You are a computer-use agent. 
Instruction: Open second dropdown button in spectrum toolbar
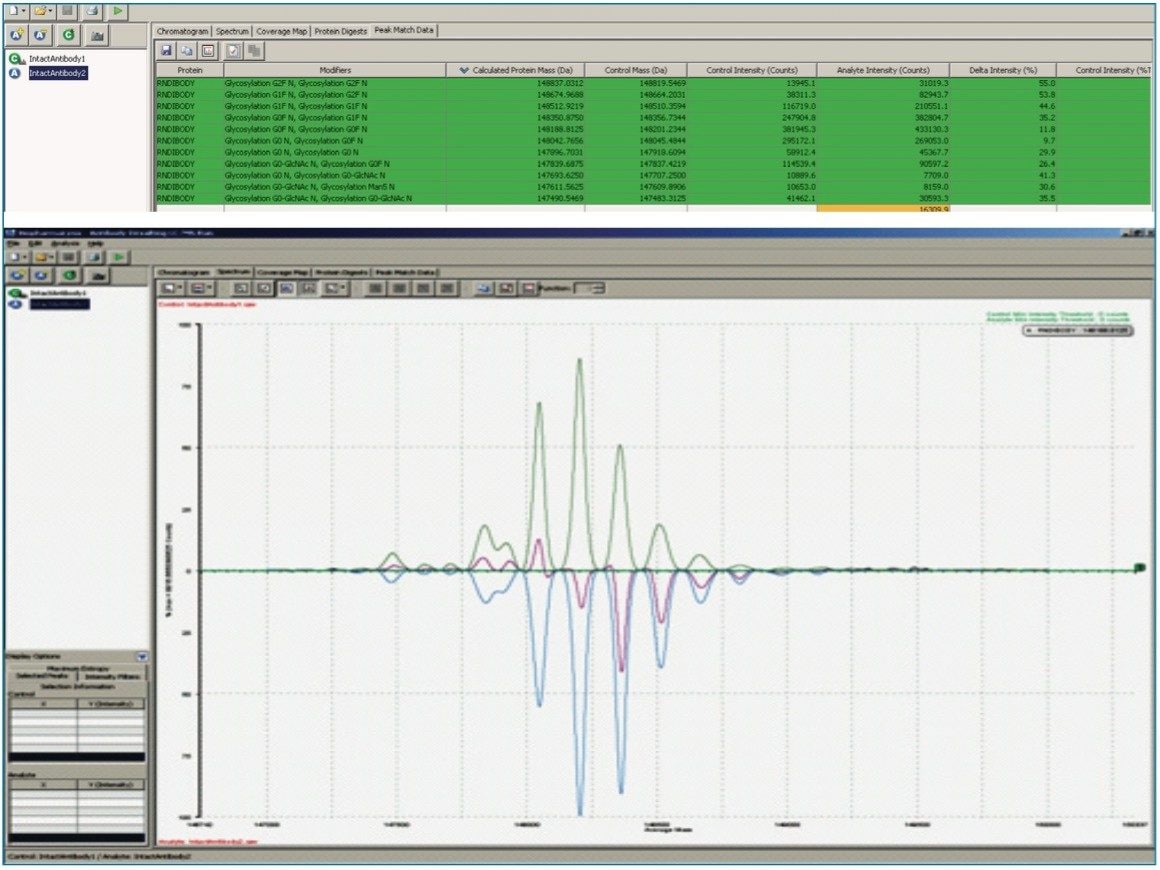pos(199,288)
